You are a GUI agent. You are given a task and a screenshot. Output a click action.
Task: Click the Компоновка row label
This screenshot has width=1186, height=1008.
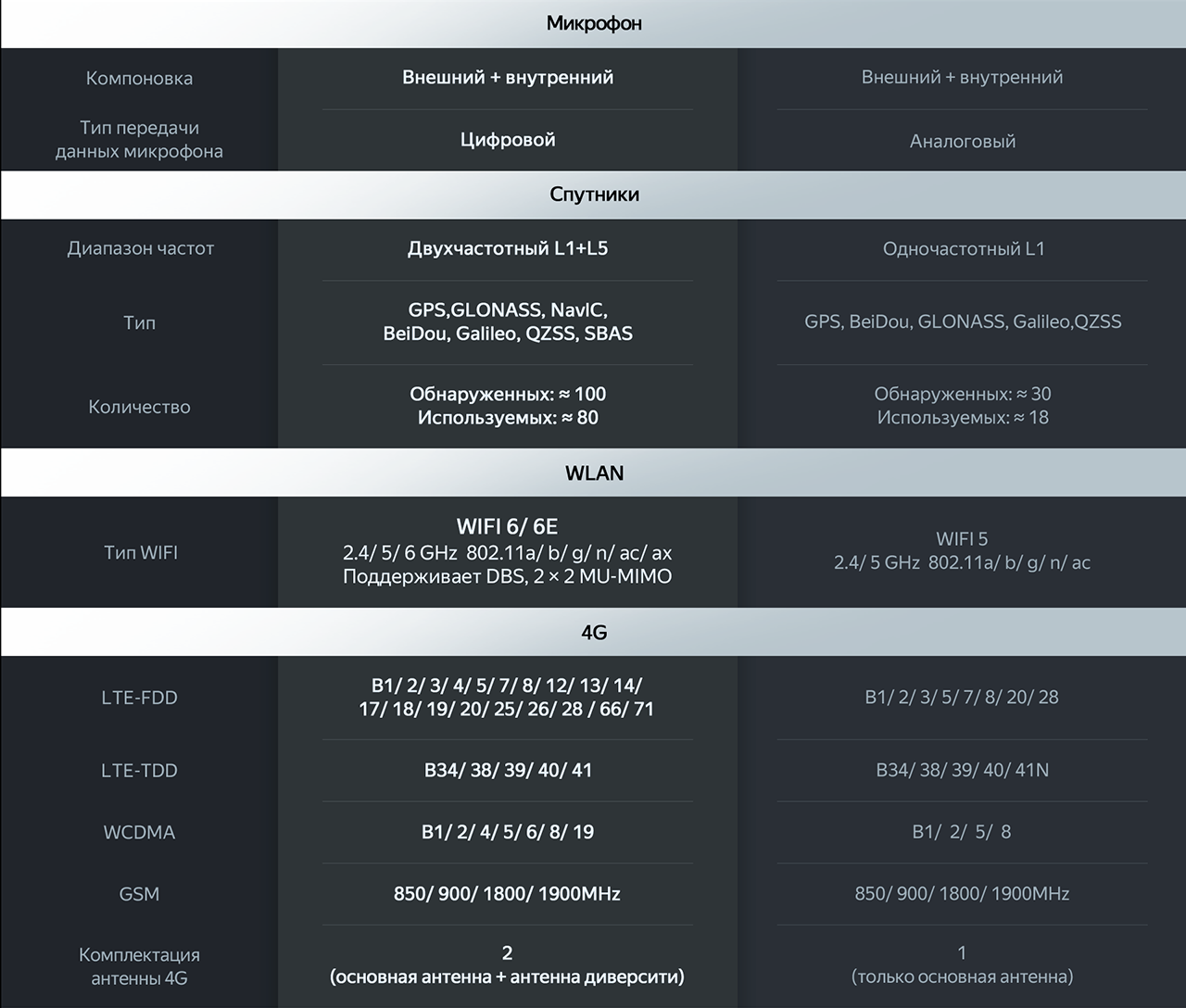click(139, 79)
